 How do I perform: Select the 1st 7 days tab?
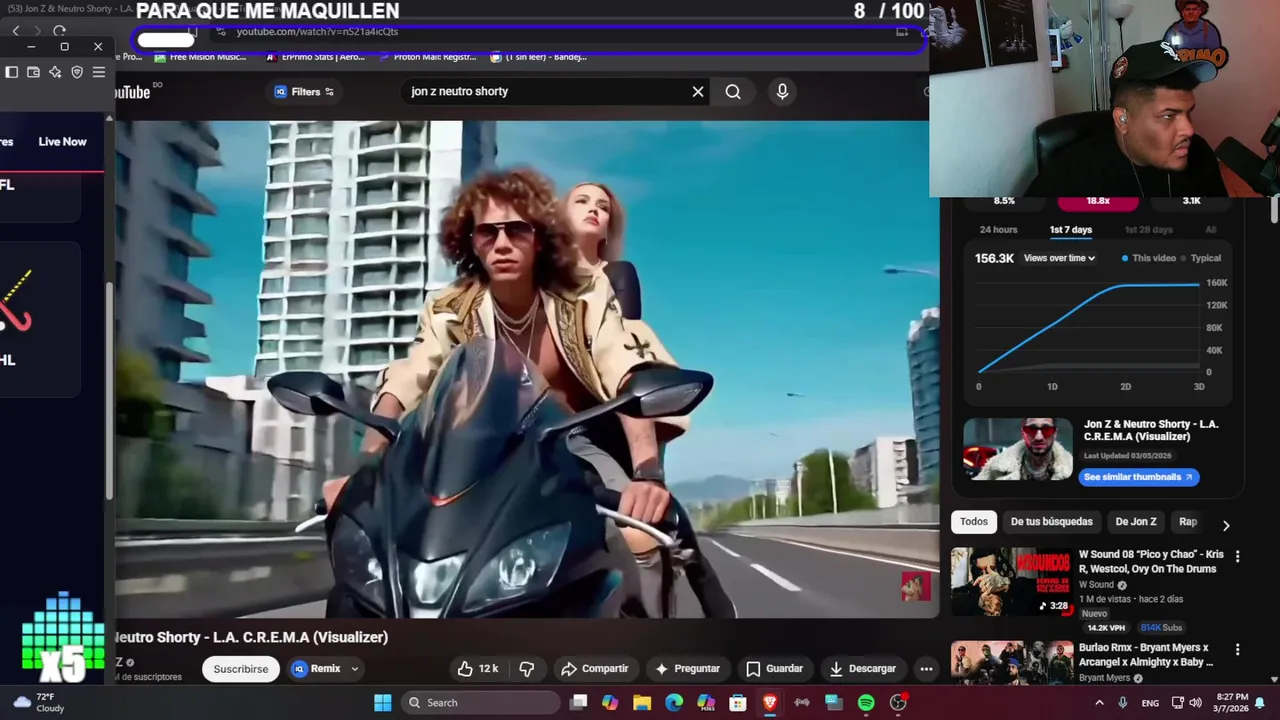[x=1071, y=230]
